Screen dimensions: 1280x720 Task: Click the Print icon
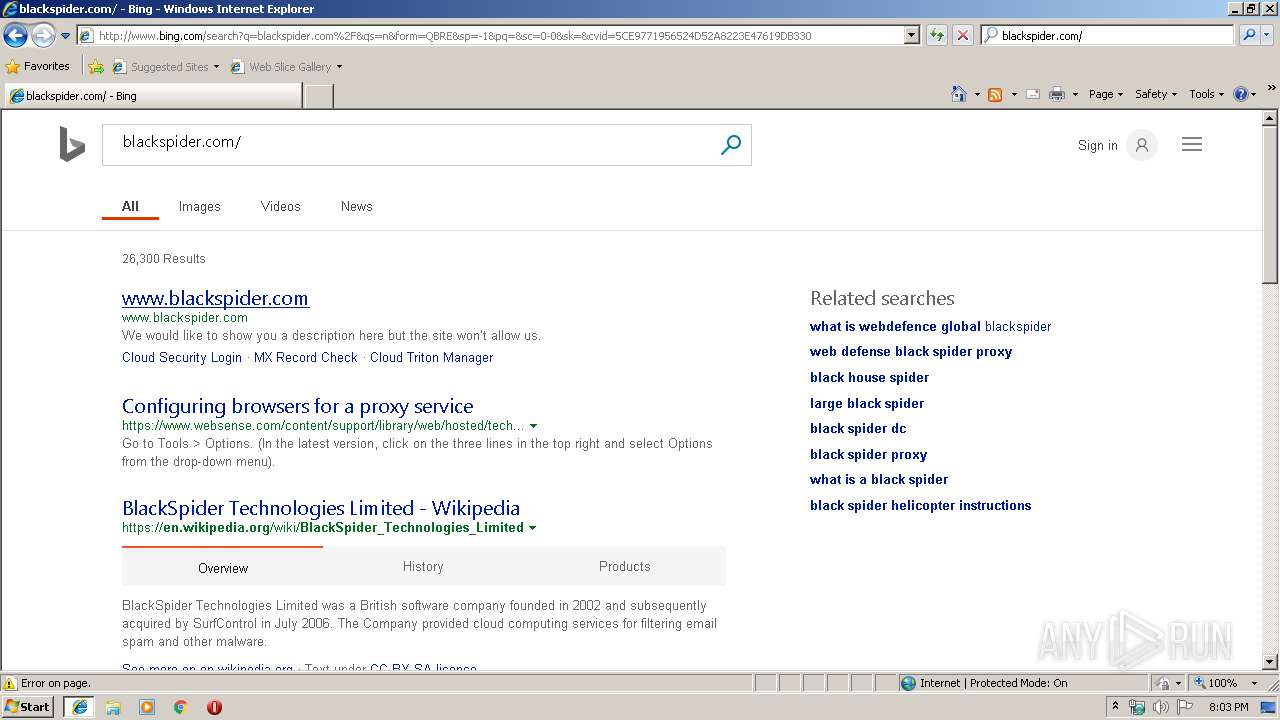click(x=1057, y=94)
